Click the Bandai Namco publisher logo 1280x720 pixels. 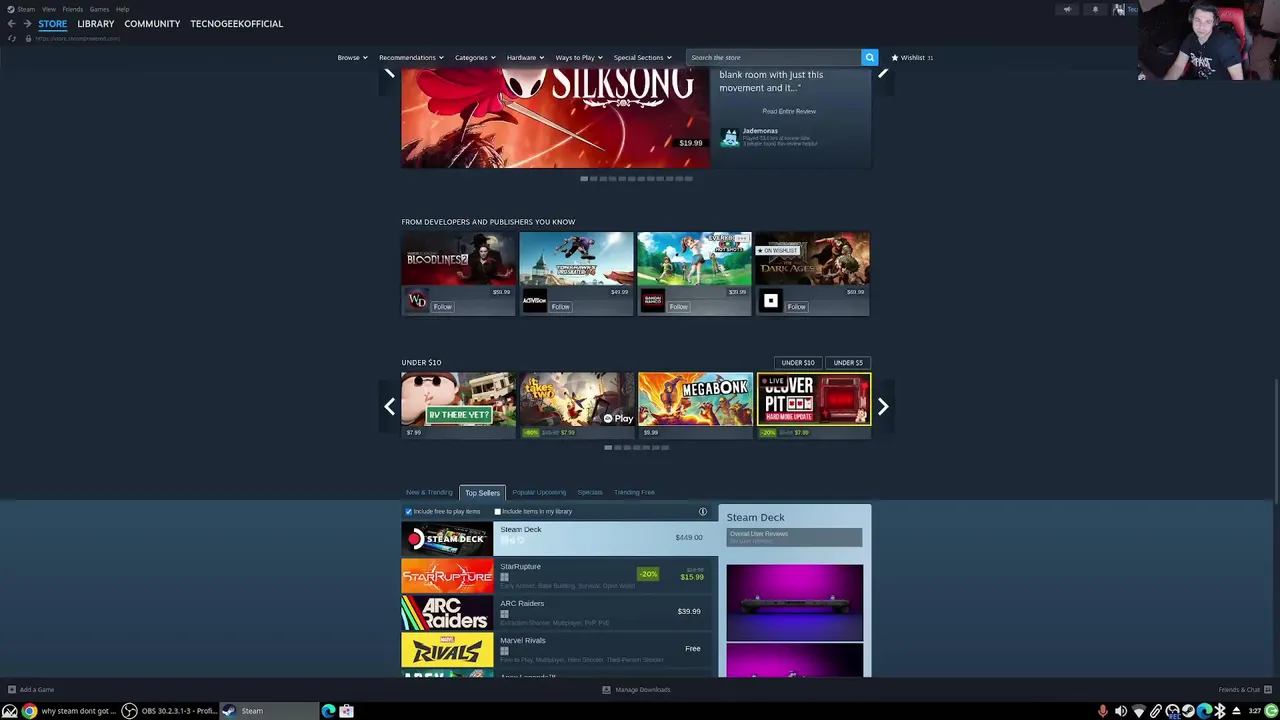pyautogui.click(x=653, y=301)
